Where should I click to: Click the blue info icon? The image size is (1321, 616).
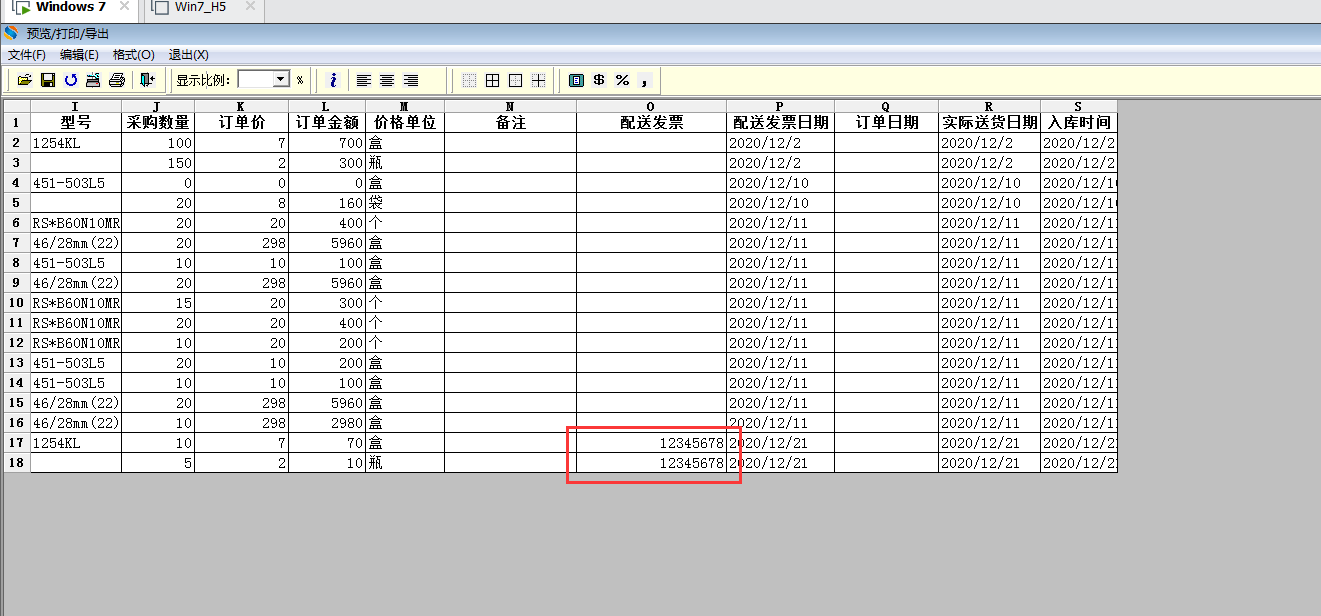[333, 80]
